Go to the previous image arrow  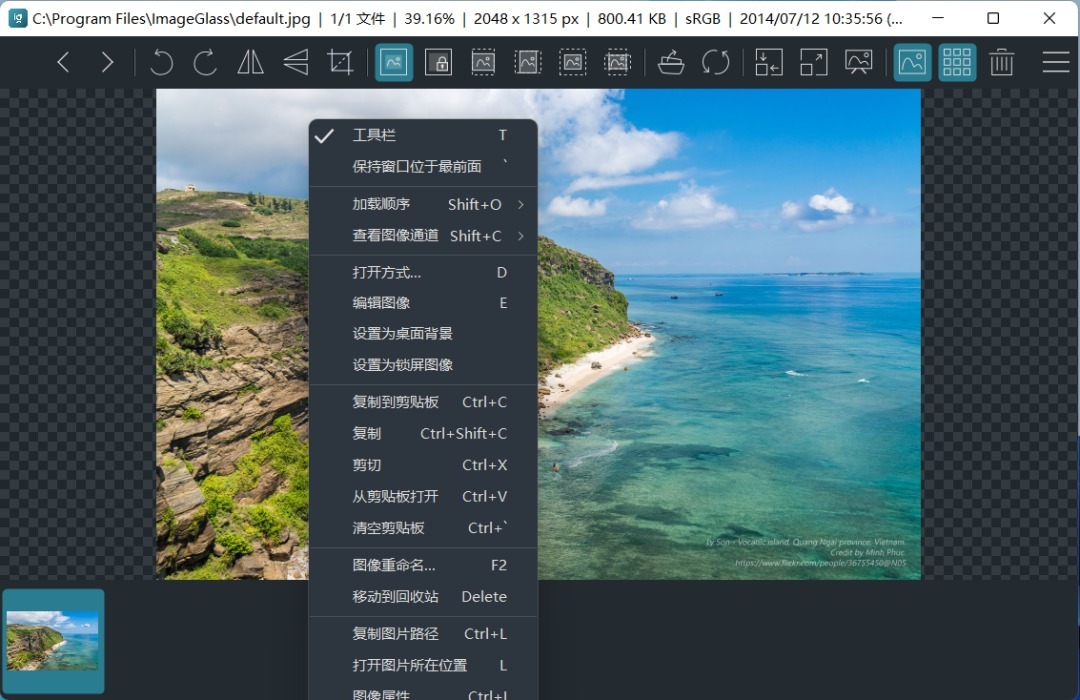pos(63,62)
